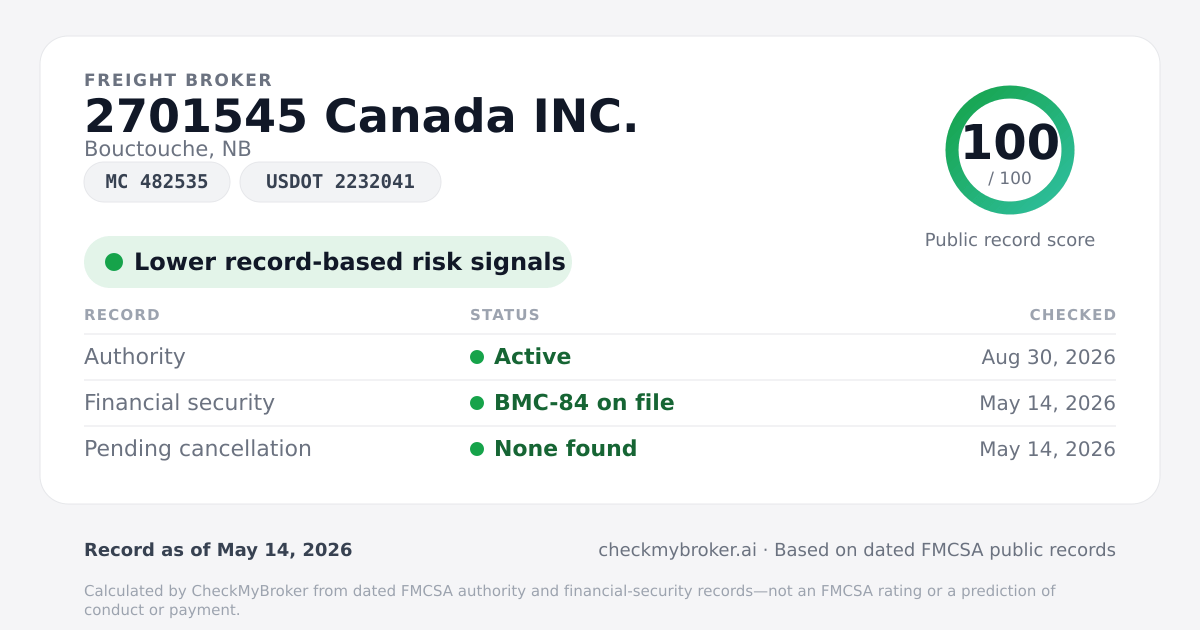Select the USDOT 2232041 pill

pos(340,182)
